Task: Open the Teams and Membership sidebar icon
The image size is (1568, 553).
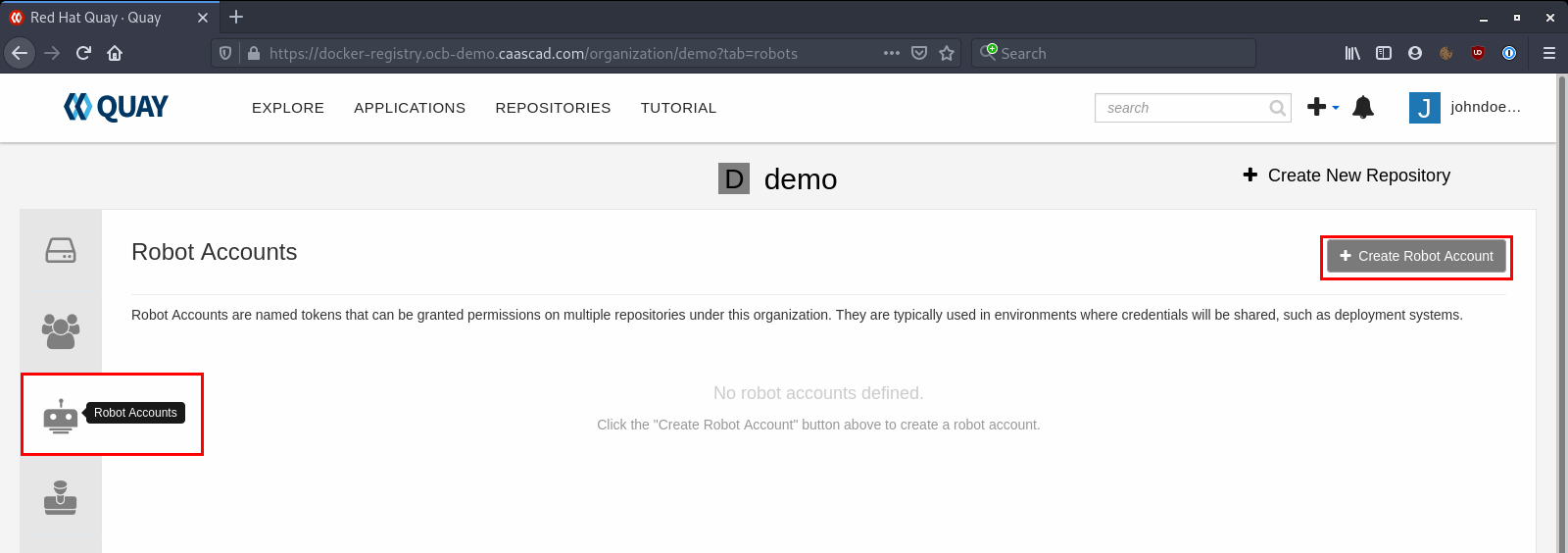Action: [x=61, y=331]
